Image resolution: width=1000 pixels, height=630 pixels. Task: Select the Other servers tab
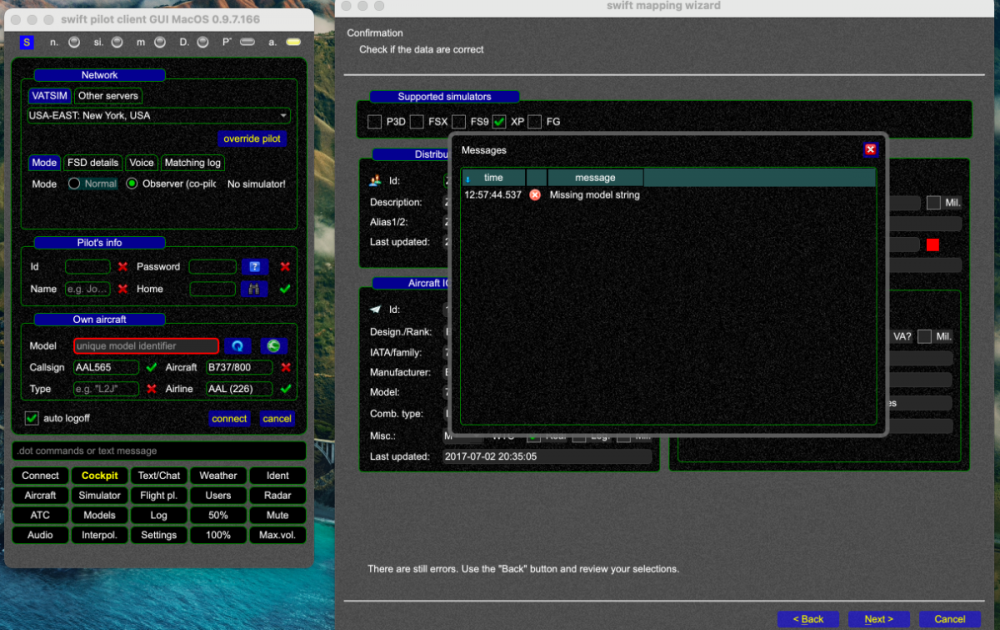tap(107, 95)
